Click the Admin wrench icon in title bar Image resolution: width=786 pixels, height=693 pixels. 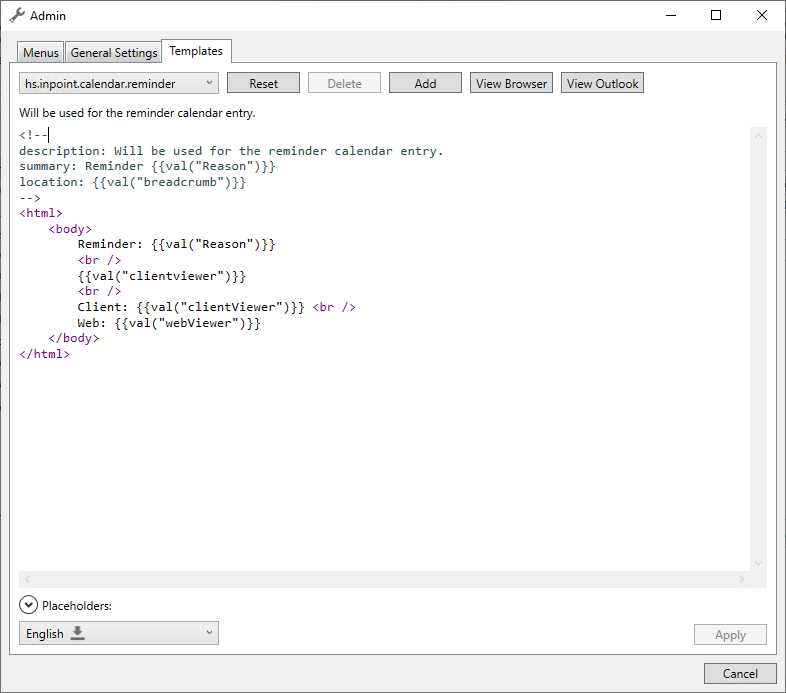click(17, 15)
